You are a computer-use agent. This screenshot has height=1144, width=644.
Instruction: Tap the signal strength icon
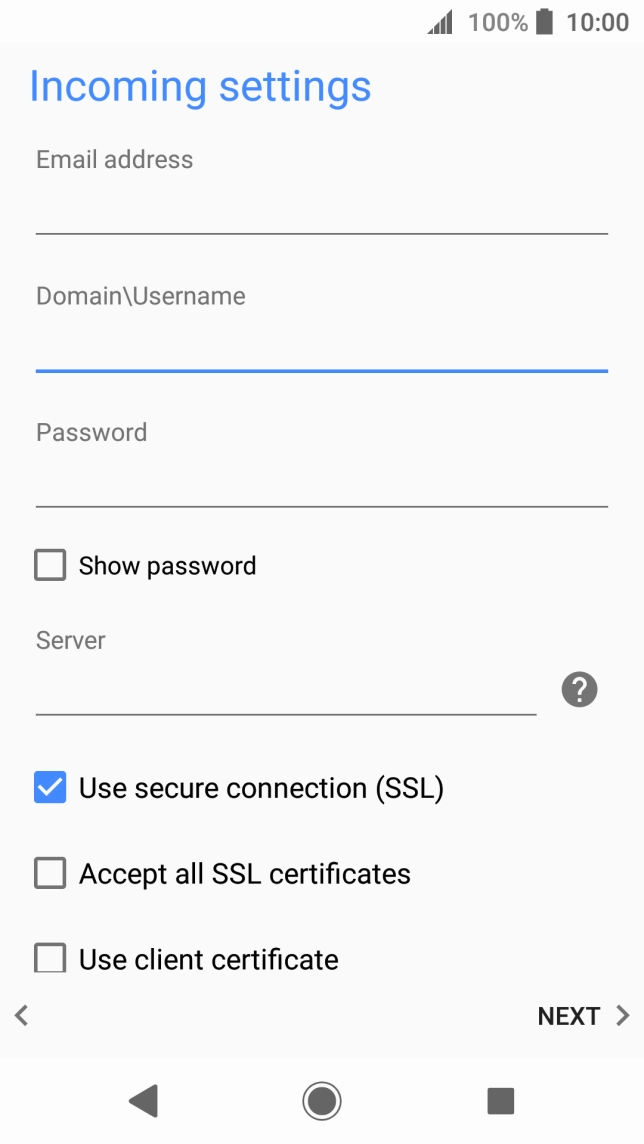coord(440,22)
